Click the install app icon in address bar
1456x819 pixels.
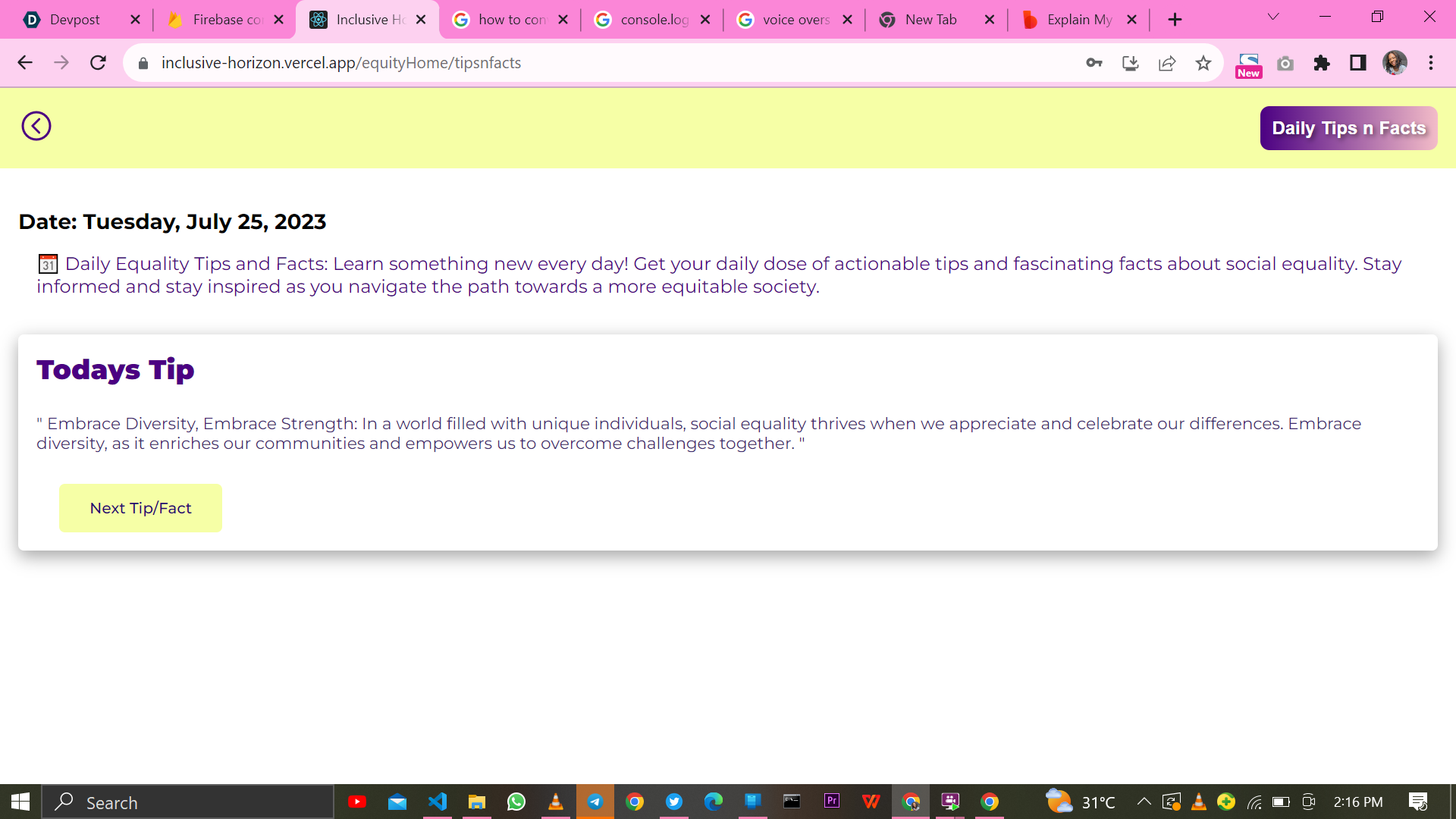1131,63
